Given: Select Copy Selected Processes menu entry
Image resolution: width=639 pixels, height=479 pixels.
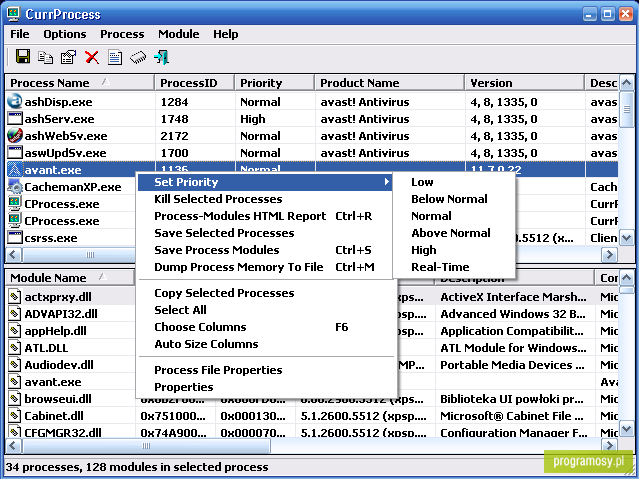Looking at the screenshot, I should (x=265, y=293).
